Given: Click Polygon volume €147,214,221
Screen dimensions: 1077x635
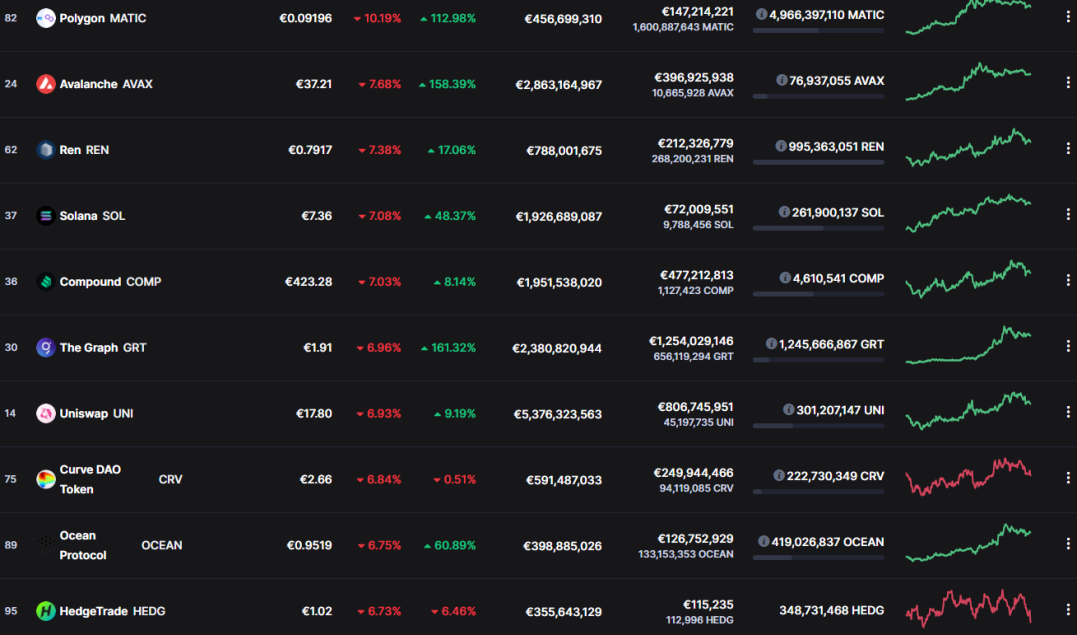Looking at the screenshot, I should (x=697, y=12).
